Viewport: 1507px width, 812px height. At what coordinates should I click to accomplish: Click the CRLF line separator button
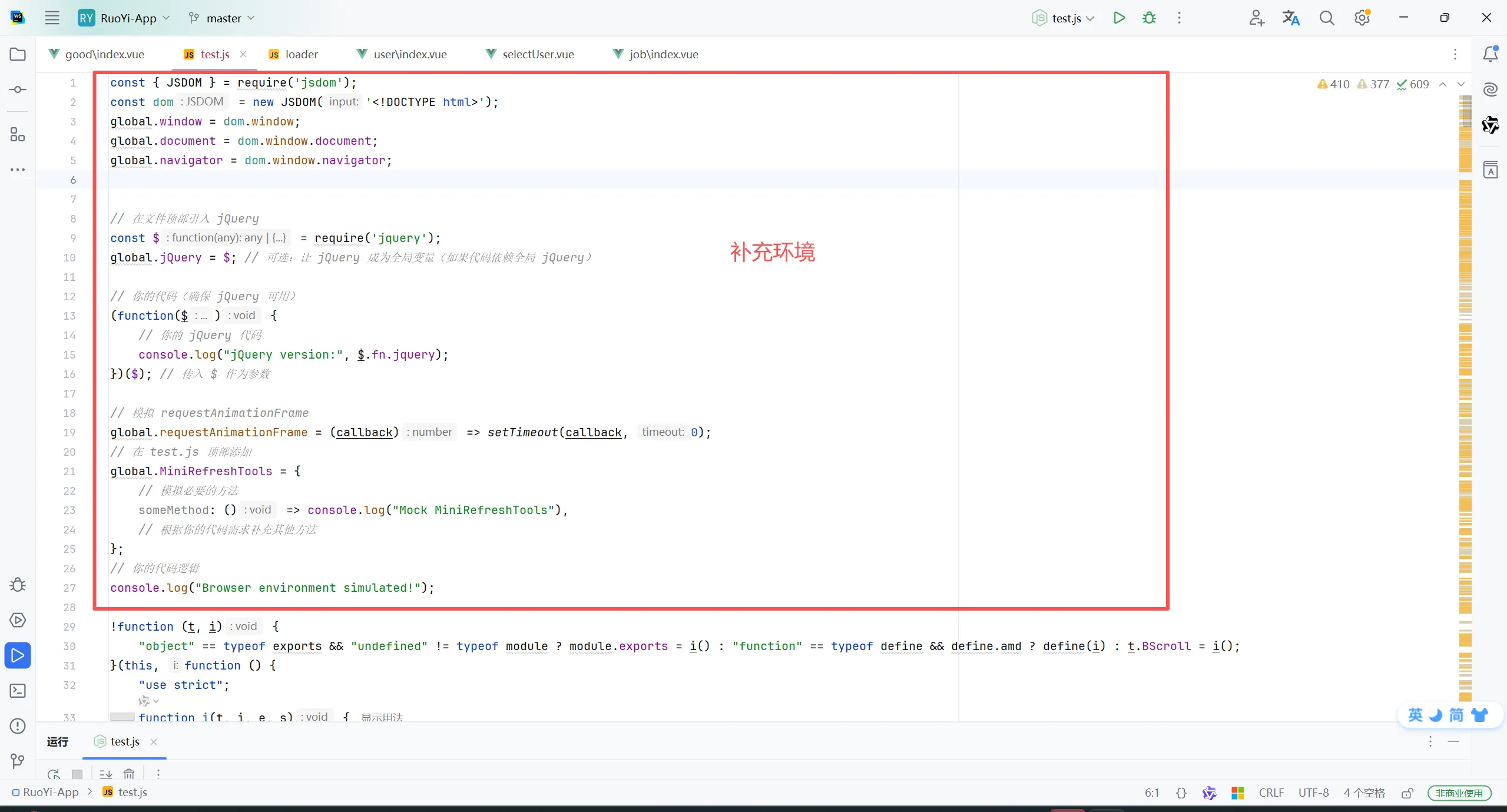(1271, 793)
